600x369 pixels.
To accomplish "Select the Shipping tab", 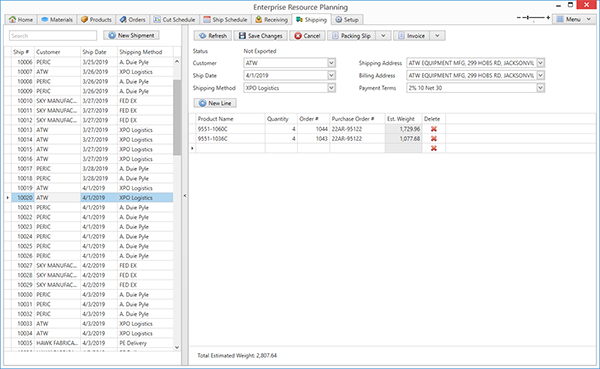I will pos(311,20).
